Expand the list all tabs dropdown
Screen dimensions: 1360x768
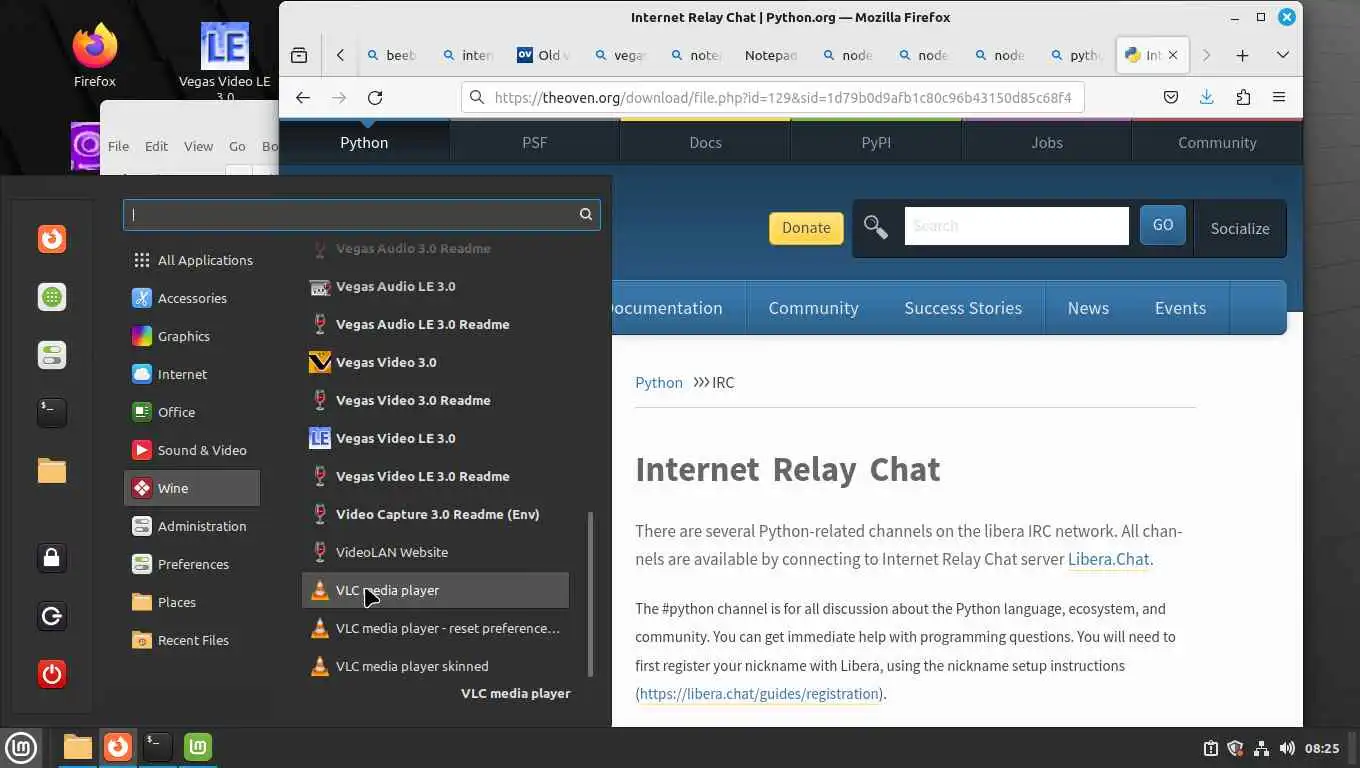pyautogui.click(x=1282, y=55)
